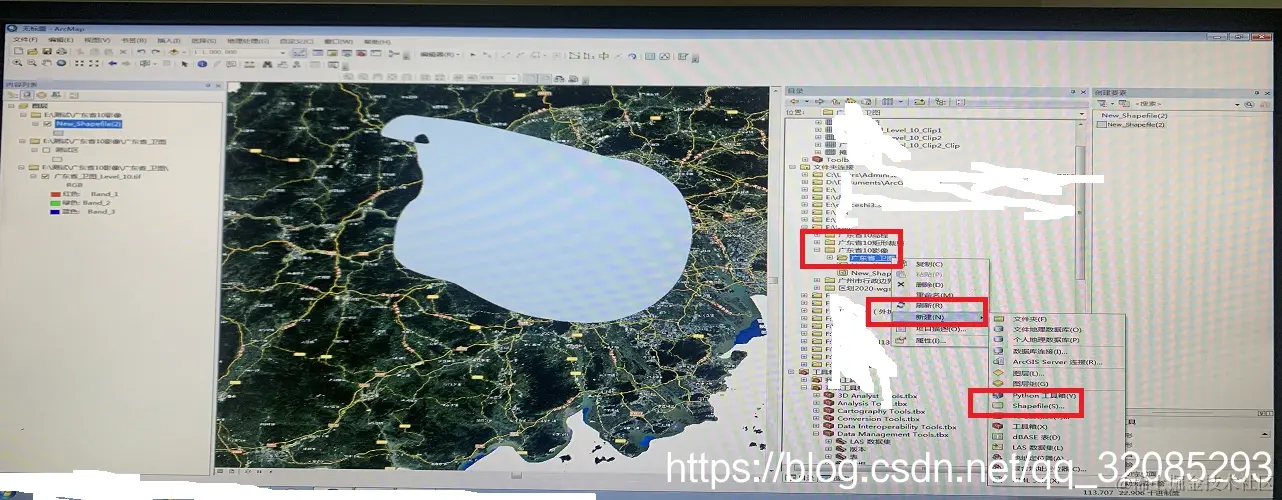Select Conversion Tools.tbx in Catalog tree
1282x500 pixels.
pyautogui.click(x=878, y=419)
